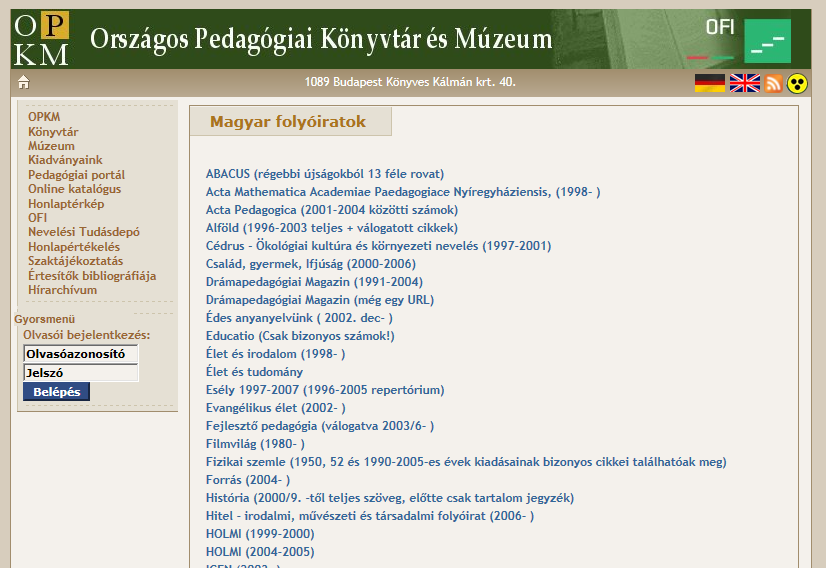Switch to the German language flag
This screenshot has height=568, width=826.
tap(710, 83)
